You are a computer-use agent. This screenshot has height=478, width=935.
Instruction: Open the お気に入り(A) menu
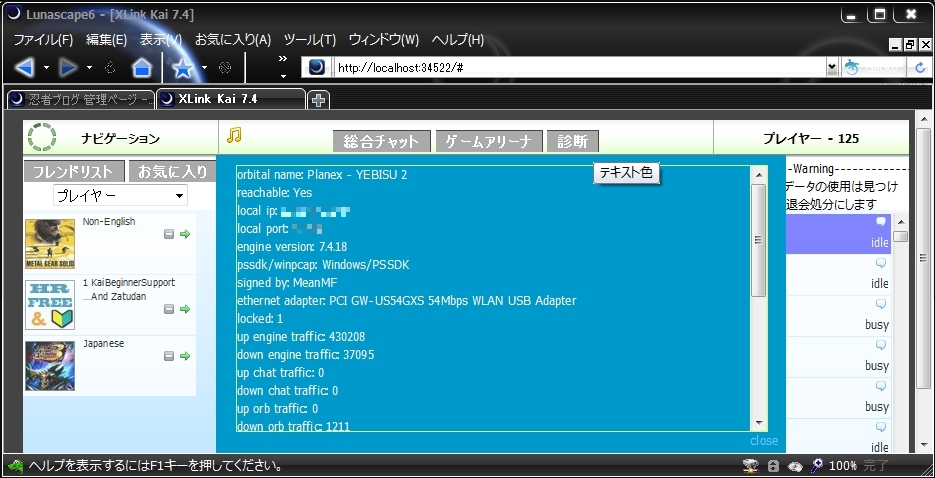(x=233, y=40)
